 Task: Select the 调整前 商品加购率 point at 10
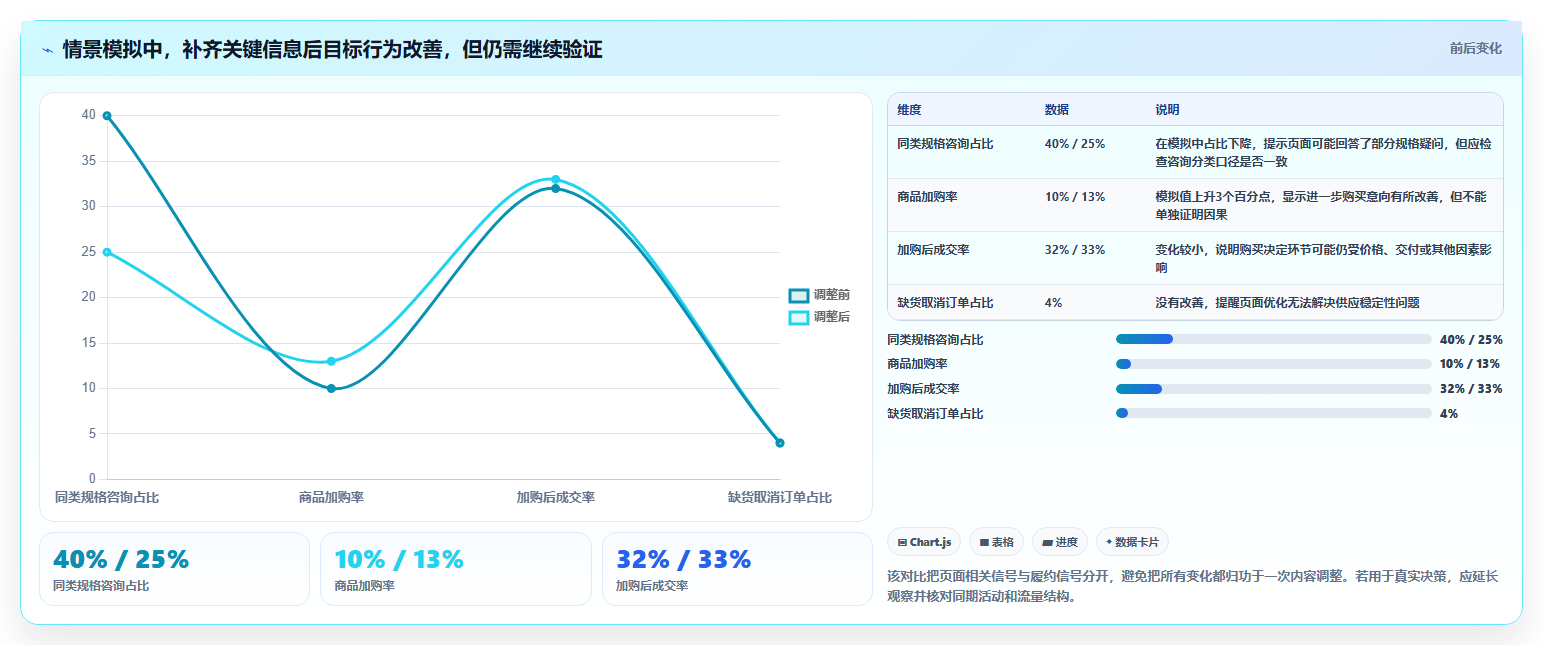[x=331, y=388]
